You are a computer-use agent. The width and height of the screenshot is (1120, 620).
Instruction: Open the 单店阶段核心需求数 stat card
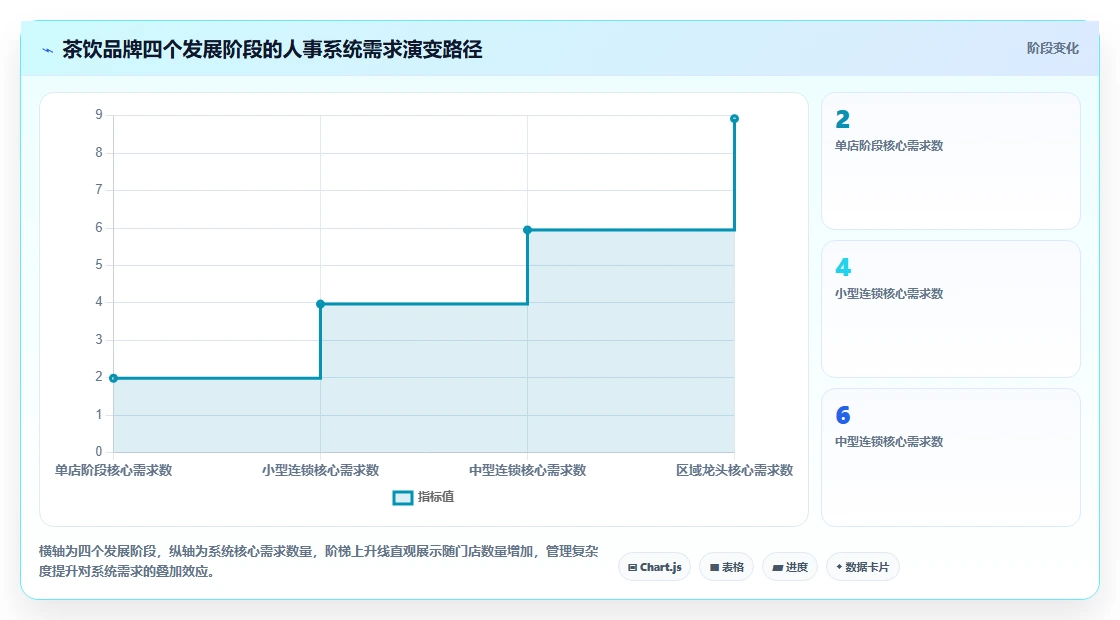[x=951, y=161]
